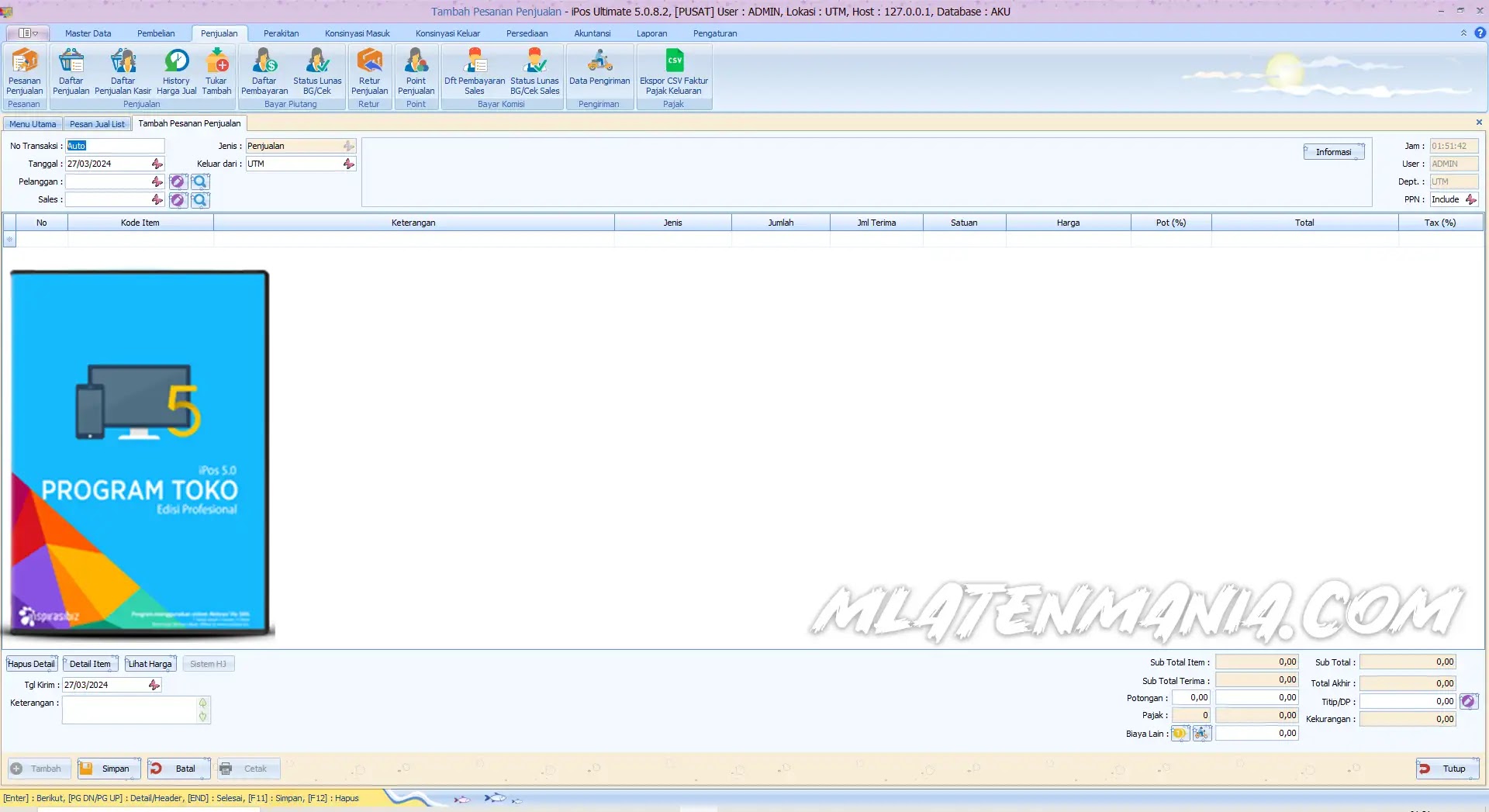Click the Hapus Detail button
The width and height of the screenshot is (1489, 812).
[31, 664]
